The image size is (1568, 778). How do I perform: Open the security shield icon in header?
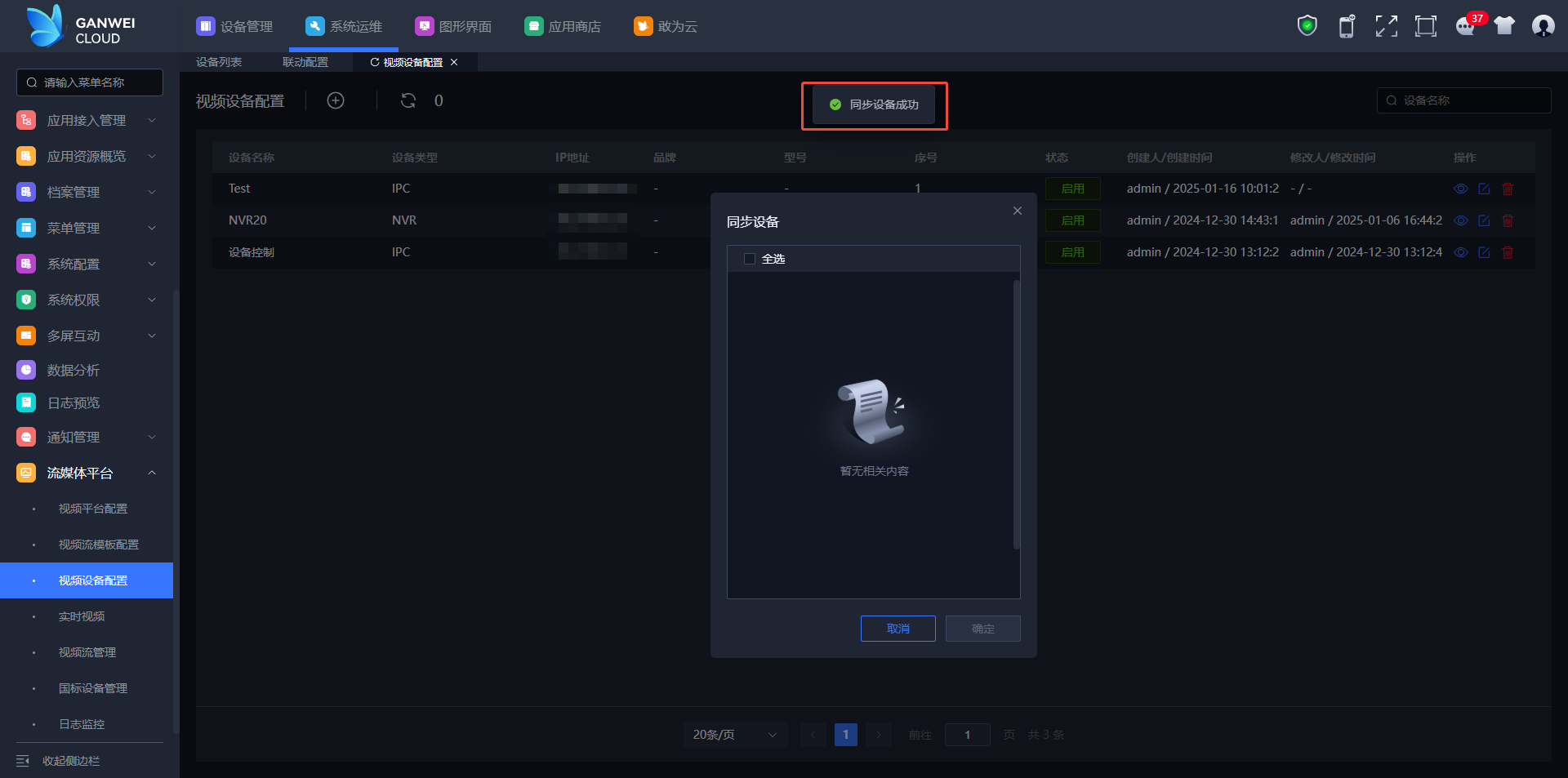click(x=1307, y=26)
